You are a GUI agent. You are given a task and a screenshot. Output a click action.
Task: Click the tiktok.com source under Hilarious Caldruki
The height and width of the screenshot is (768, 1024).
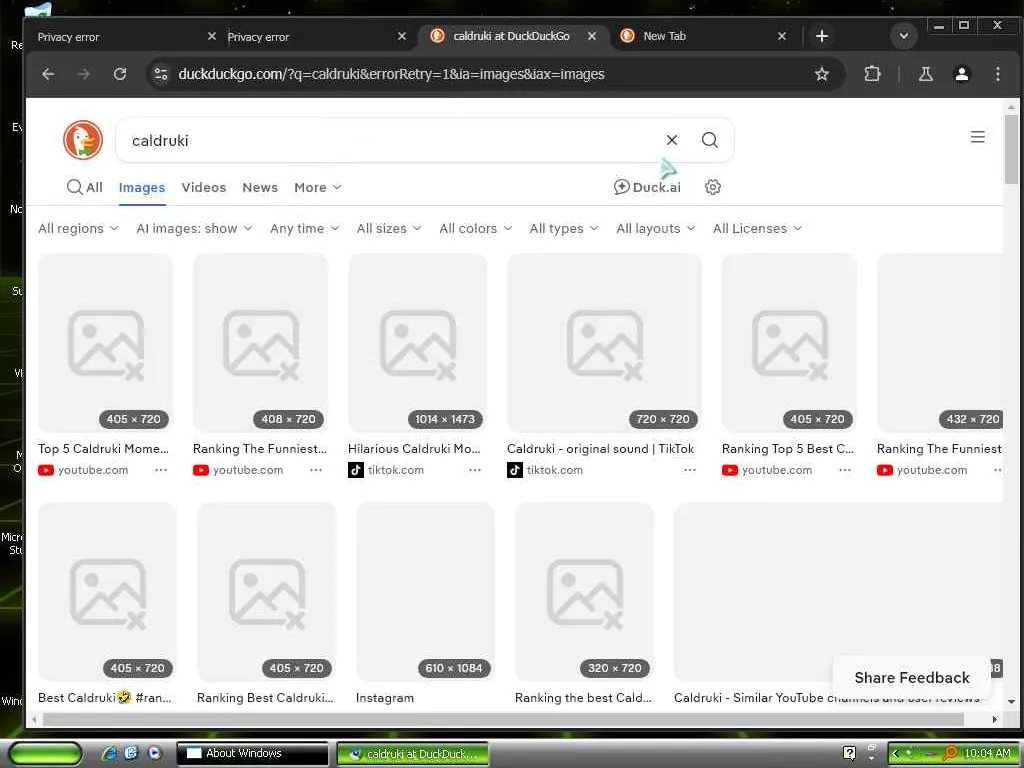396,470
